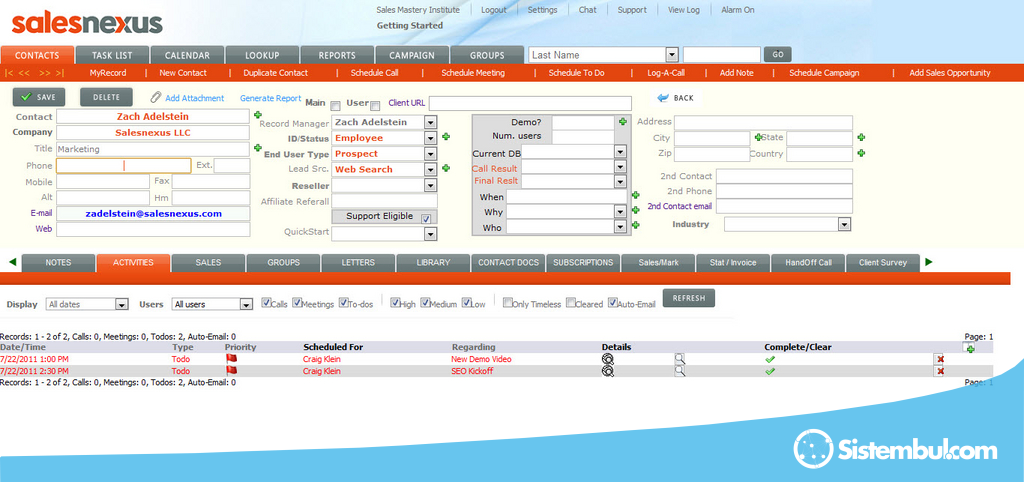Delete New Demo Video with red X

click(x=940, y=359)
